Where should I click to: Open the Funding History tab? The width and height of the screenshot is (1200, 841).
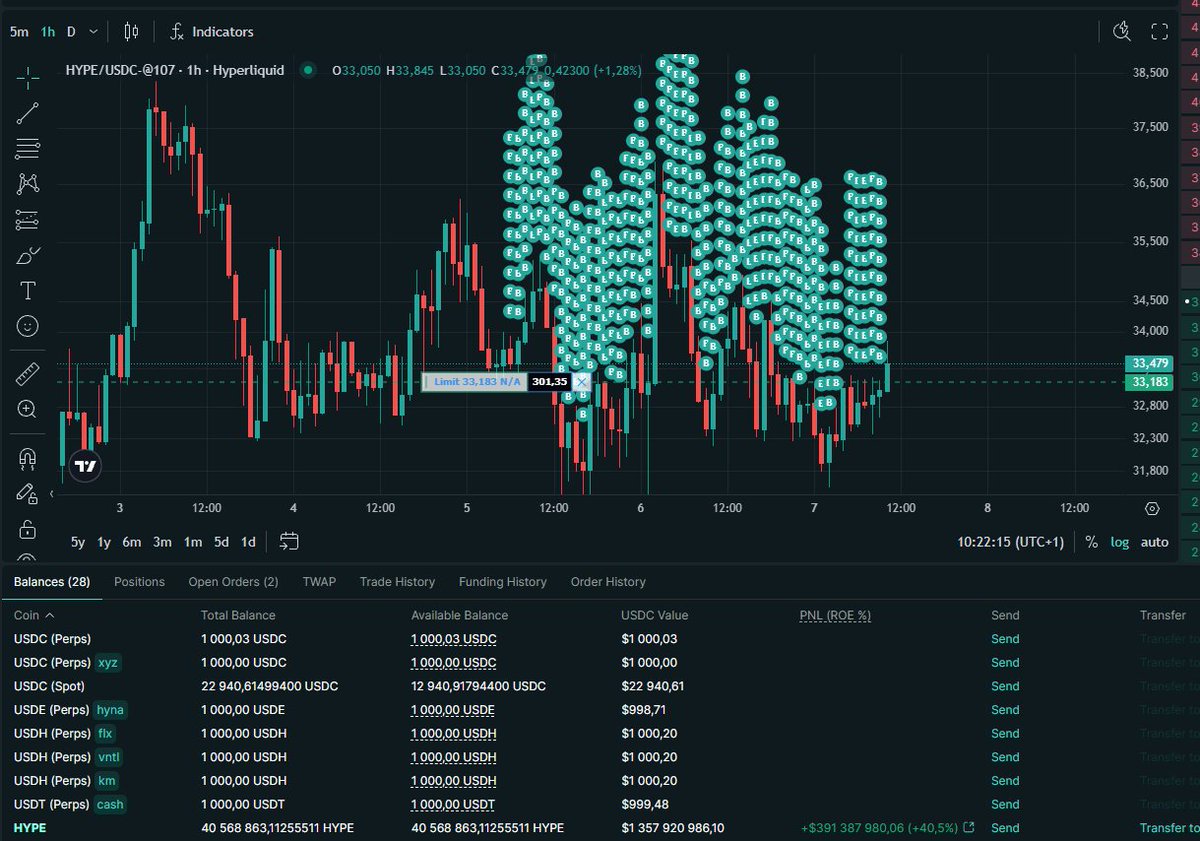[503, 582]
